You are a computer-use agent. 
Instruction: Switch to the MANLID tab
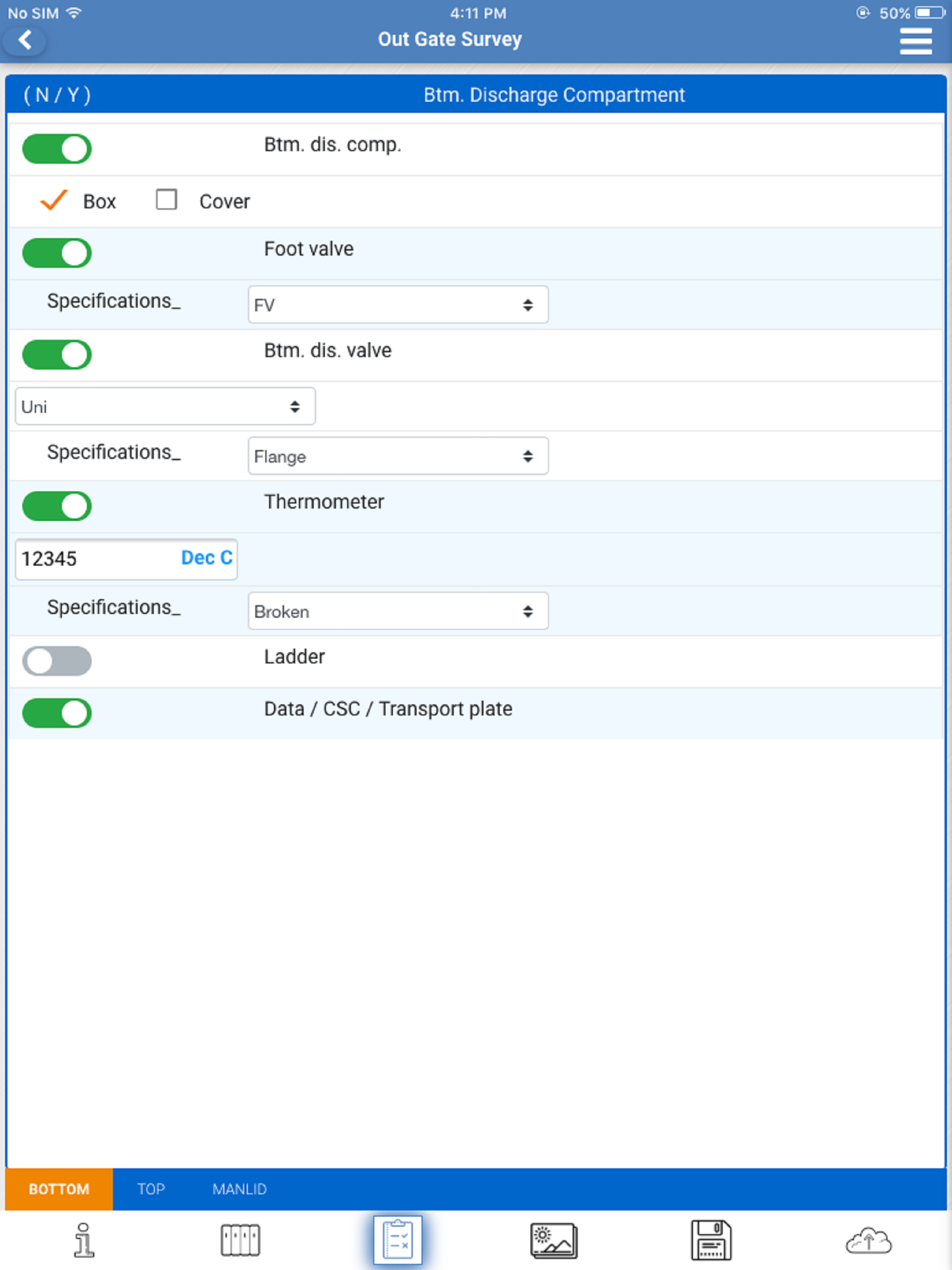[239, 1189]
